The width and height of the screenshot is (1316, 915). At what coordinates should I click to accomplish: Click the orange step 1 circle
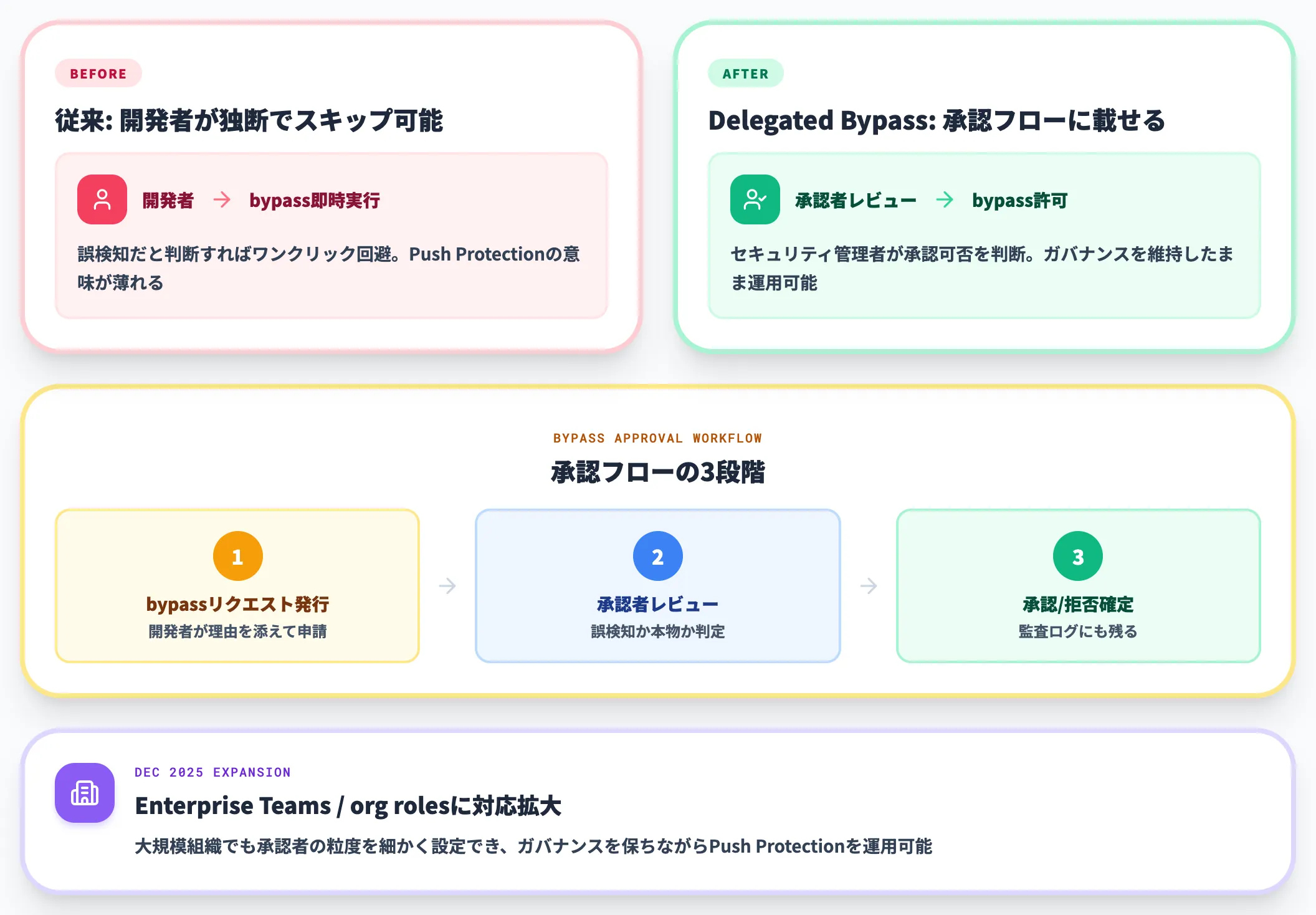(238, 556)
